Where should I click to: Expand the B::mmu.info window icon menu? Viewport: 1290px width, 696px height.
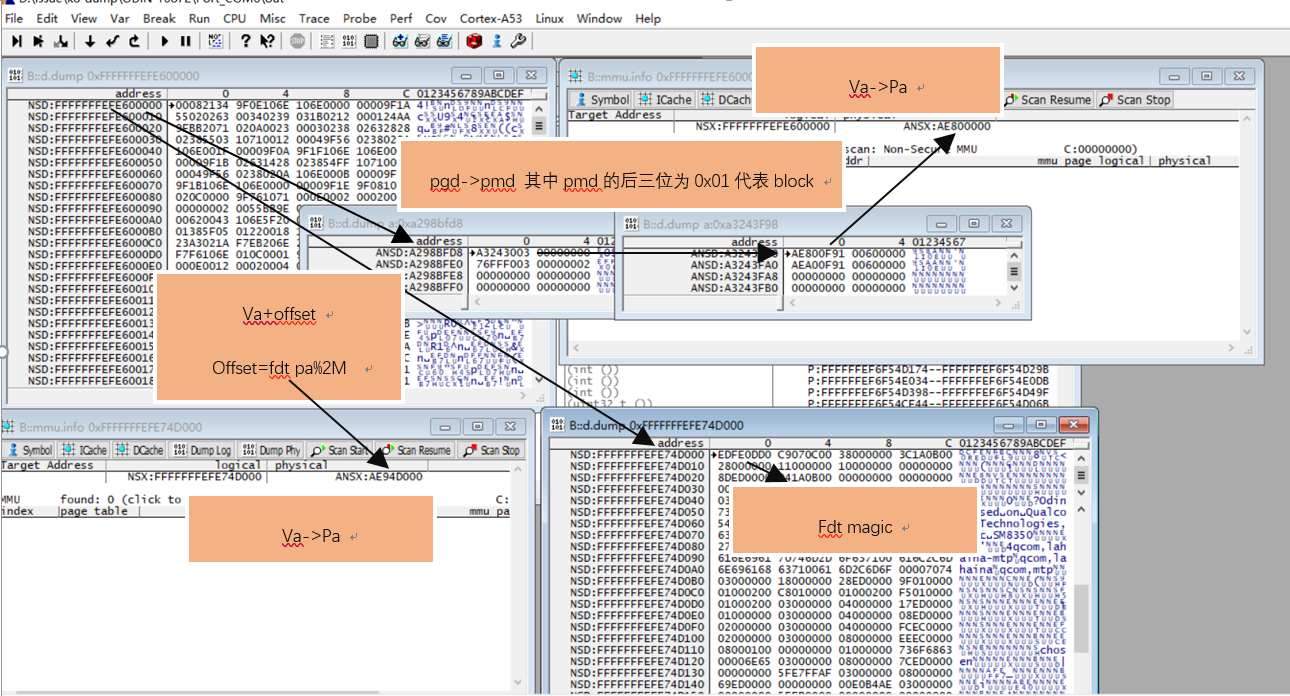pyautogui.click(x=576, y=75)
